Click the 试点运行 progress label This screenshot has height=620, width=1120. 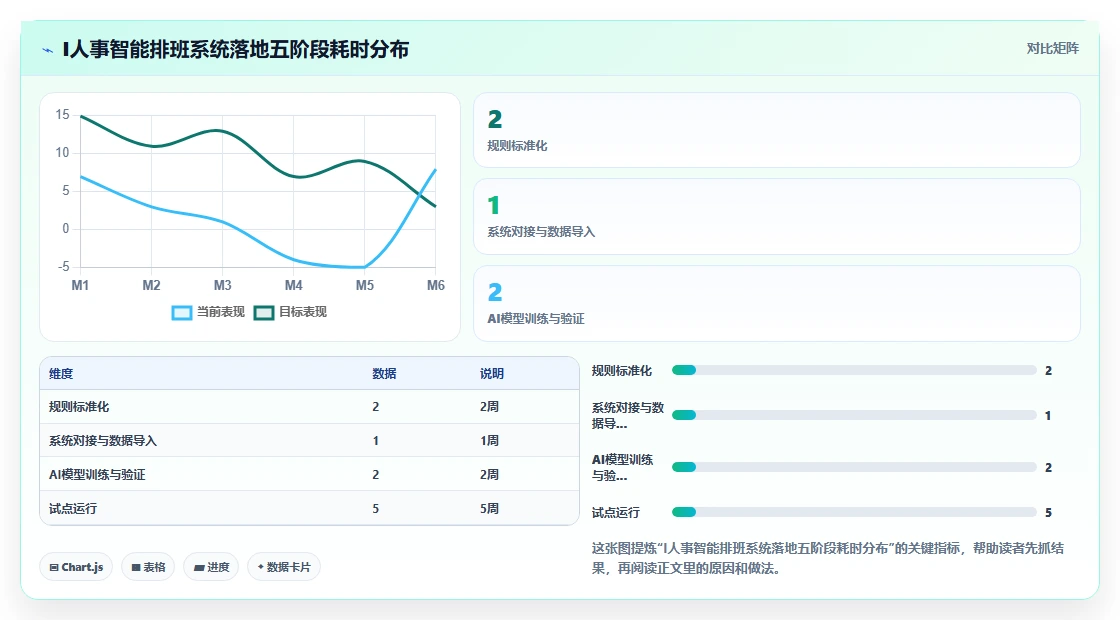[616, 513]
